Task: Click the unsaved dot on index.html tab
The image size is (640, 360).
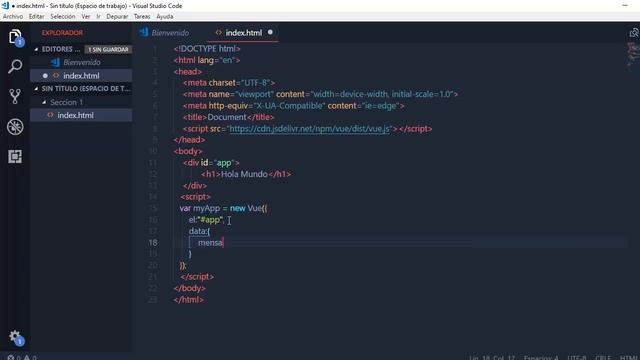Action: 270,32
